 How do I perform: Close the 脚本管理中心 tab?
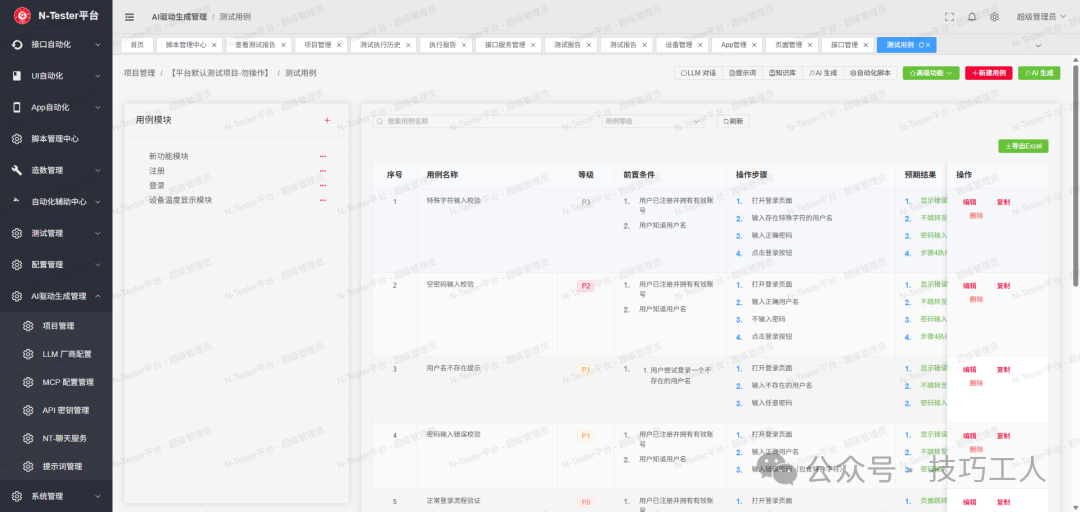click(x=214, y=45)
